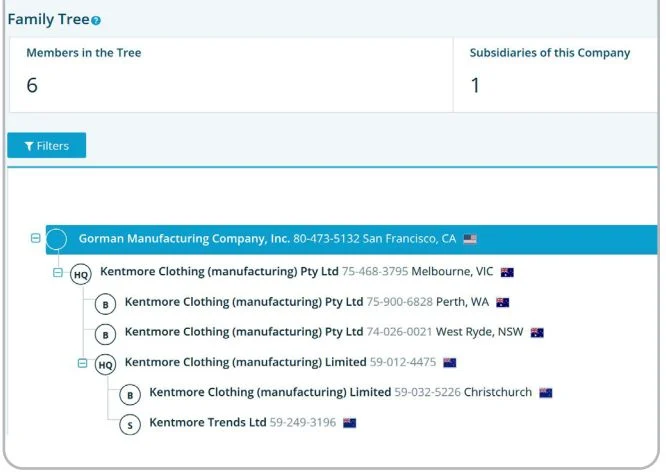Screen dimensions: 666x472
Task: Click the S icon for Kentmore Trends Ltd
Action: [x=130, y=425]
